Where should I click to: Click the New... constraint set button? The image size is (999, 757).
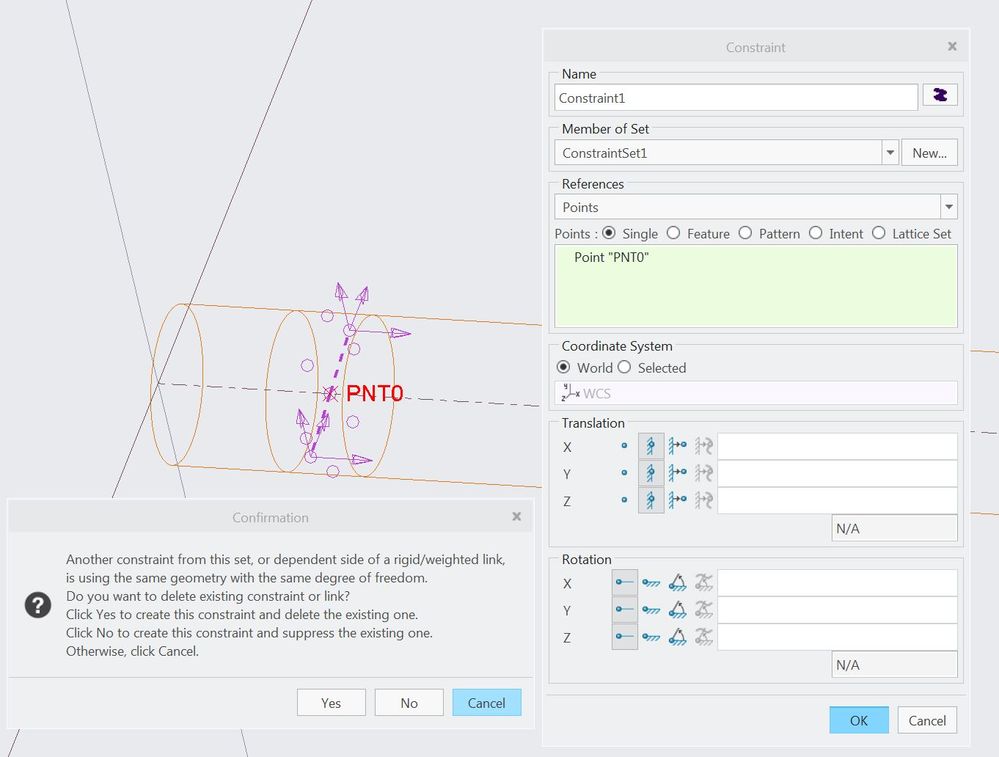[x=929, y=153]
